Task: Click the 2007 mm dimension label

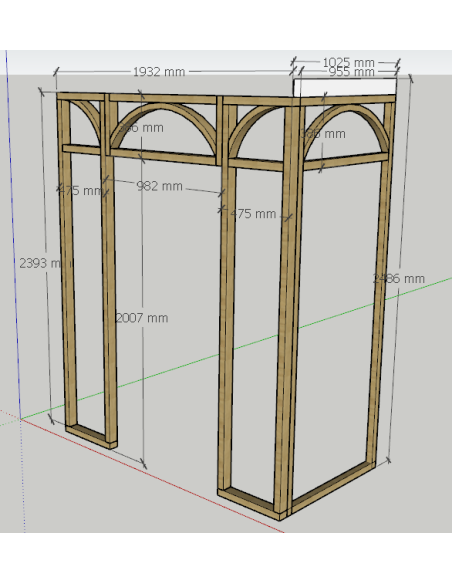Action: coord(142,318)
